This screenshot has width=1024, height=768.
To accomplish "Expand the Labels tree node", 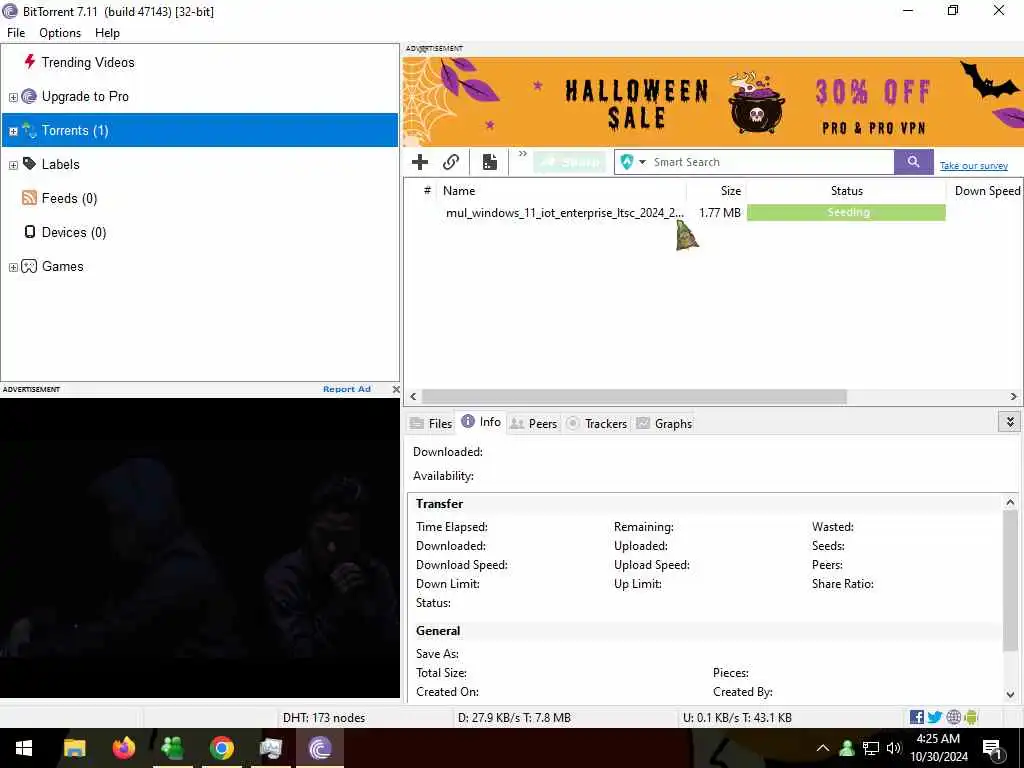I will (x=13, y=165).
